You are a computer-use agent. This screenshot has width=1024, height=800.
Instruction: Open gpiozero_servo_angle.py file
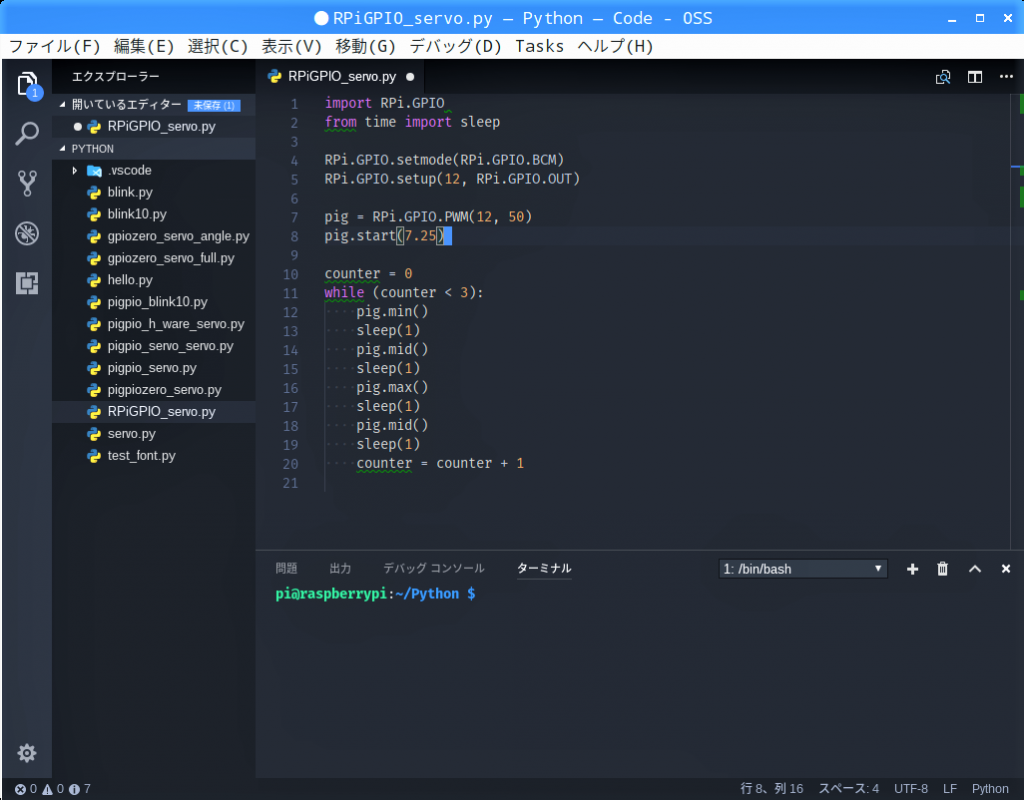(x=153, y=236)
